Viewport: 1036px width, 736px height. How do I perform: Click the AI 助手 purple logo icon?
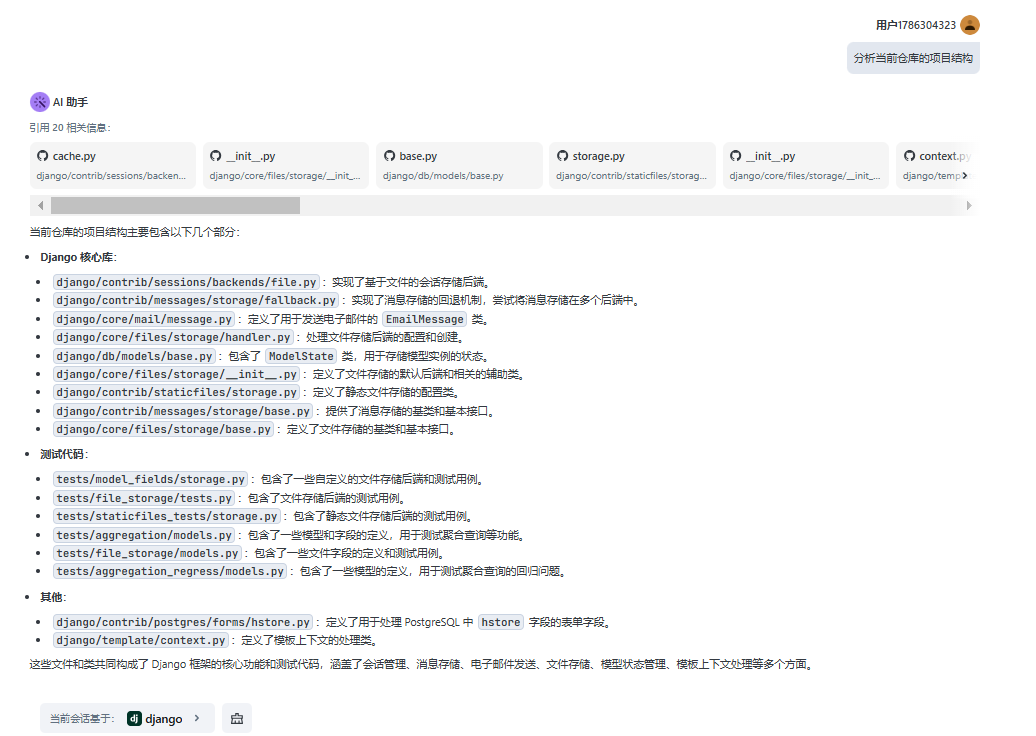[x=40, y=102]
